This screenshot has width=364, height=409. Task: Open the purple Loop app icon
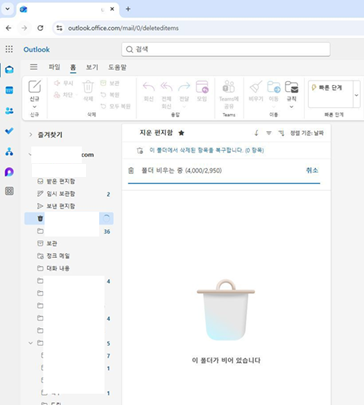9,172
